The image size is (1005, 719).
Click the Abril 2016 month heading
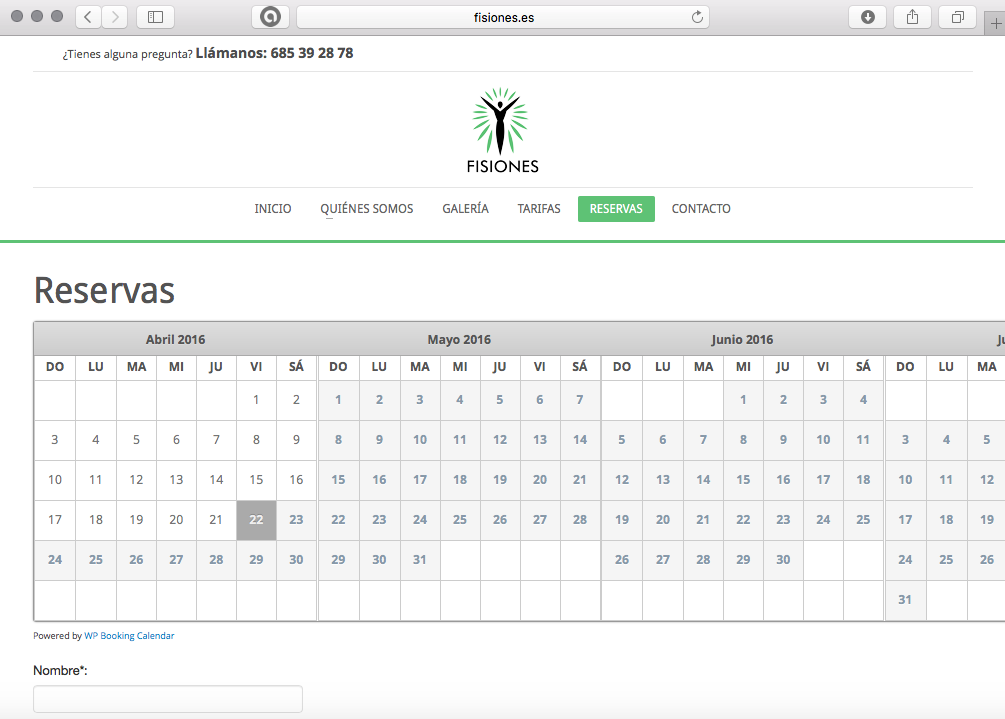[176, 340]
